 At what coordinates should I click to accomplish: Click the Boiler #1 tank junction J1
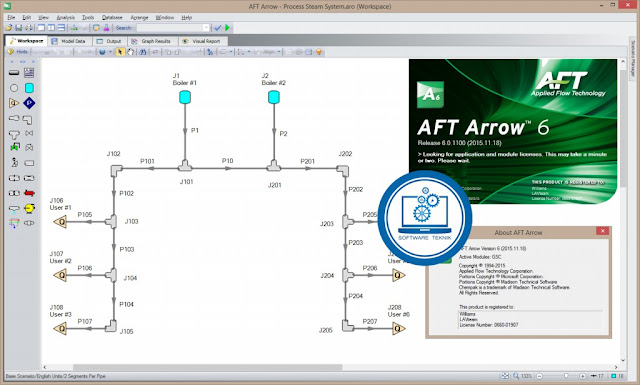[185, 97]
